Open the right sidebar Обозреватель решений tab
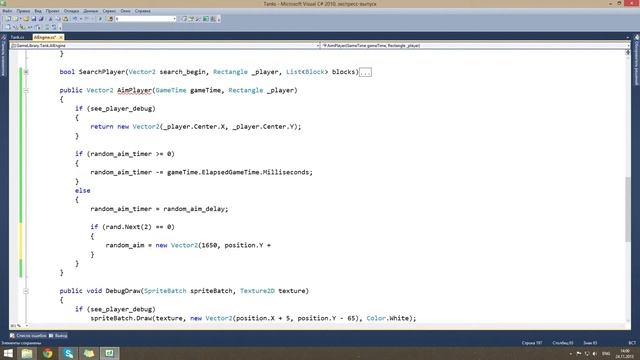Screen dimensions: 640x360 pos(636,60)
